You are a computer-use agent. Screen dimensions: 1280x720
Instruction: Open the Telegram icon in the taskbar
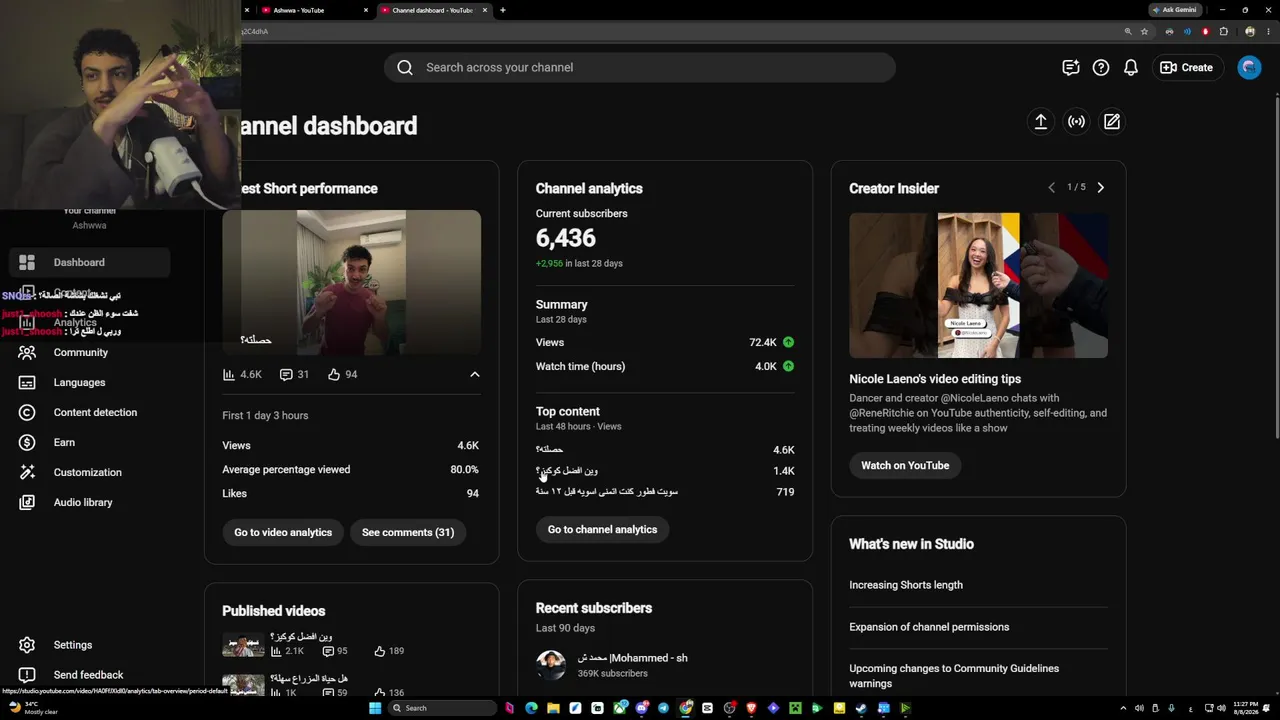tap(663, 708)
